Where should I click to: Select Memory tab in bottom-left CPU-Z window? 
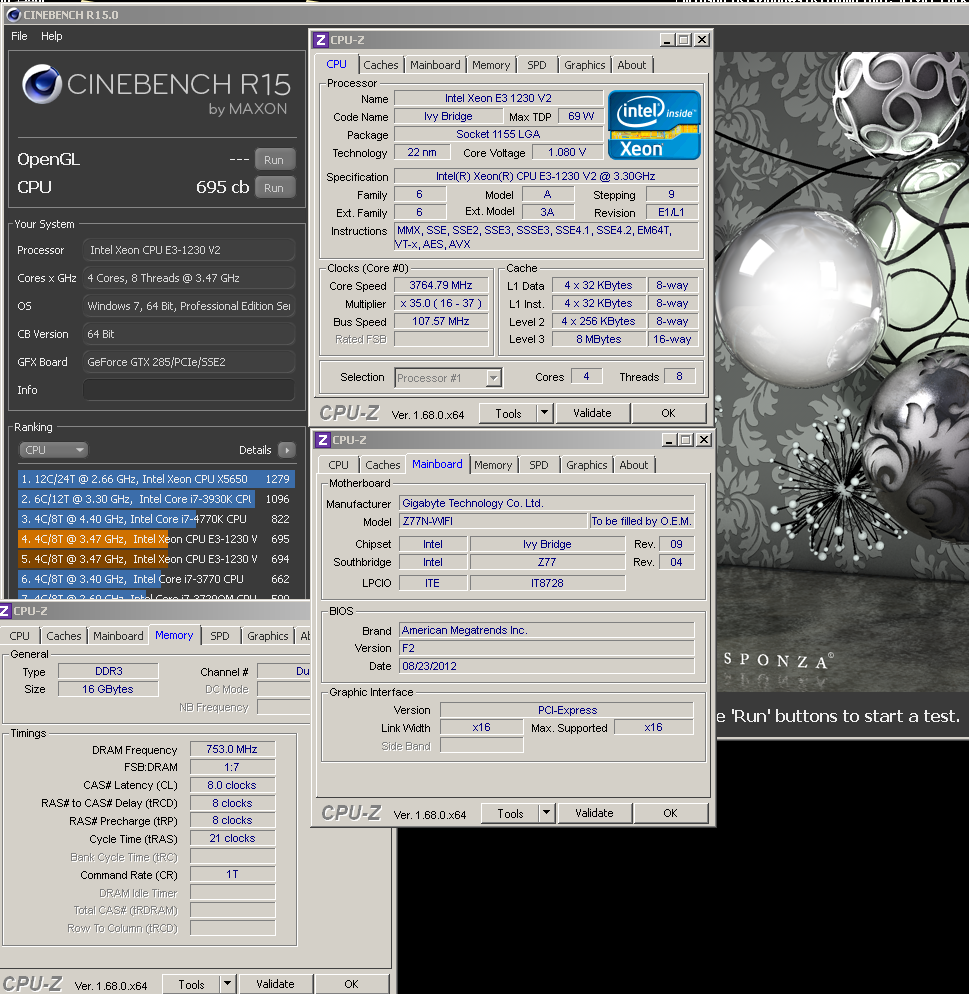pos(174,635)
